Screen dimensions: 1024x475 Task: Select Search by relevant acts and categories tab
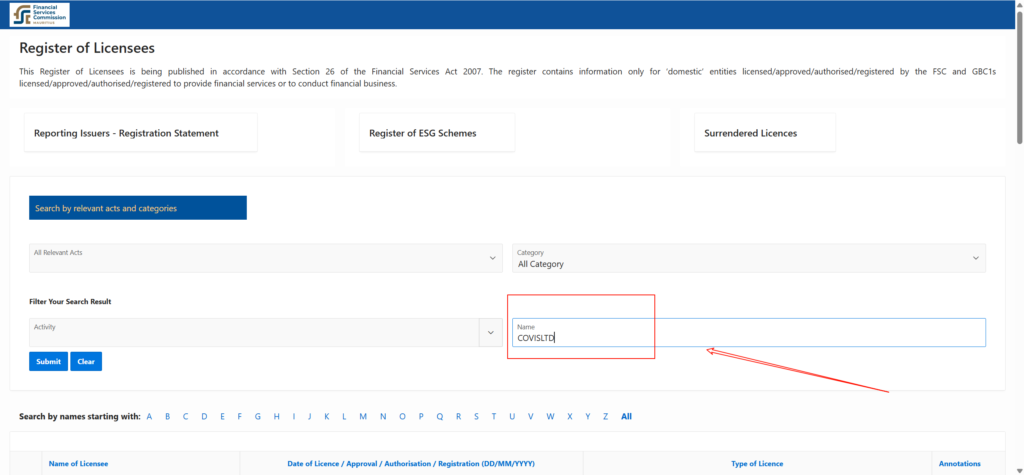138,208
